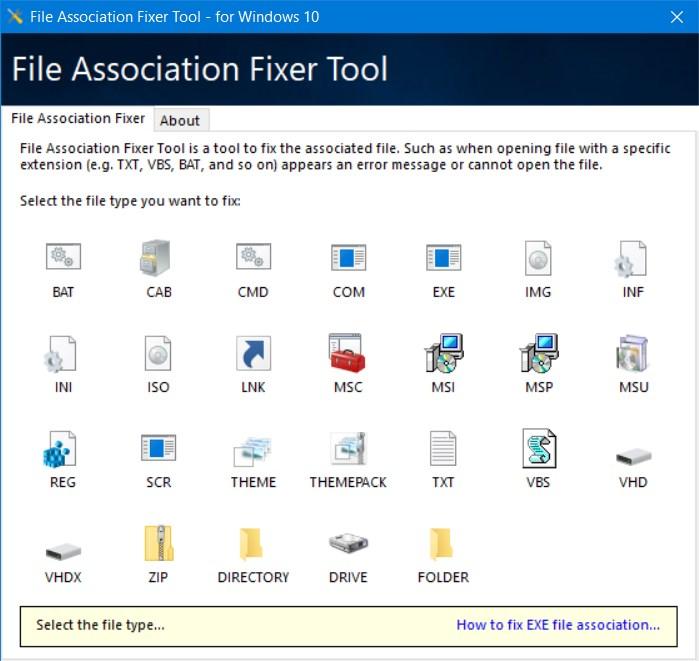The image size is (699, 661).
Task: Pick the MSP installer patch icon
Action: click(x=539, y=353)
